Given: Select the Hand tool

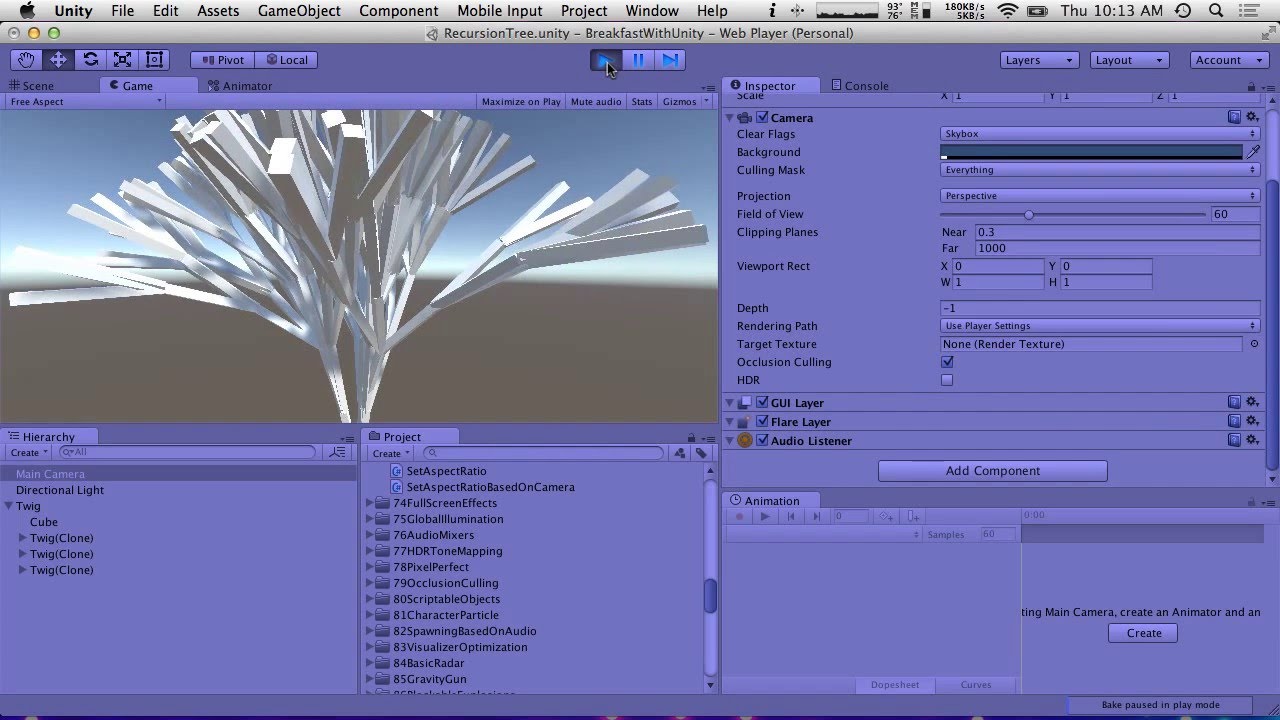Looking at the screenshot, I should click(26, 60).
